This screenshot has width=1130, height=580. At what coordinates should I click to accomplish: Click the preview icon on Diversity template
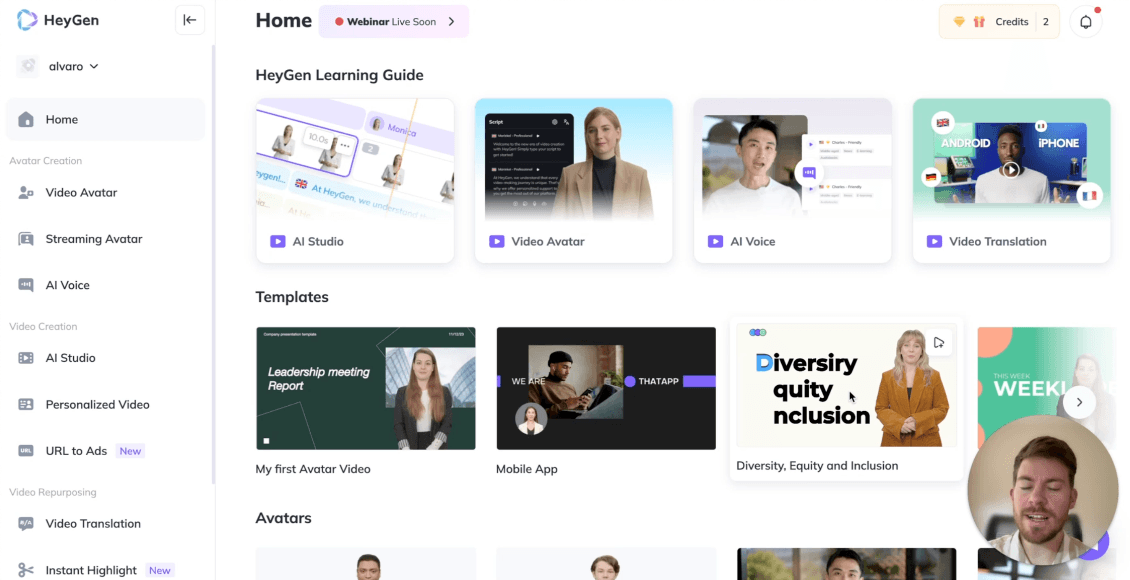pos(938,342)
